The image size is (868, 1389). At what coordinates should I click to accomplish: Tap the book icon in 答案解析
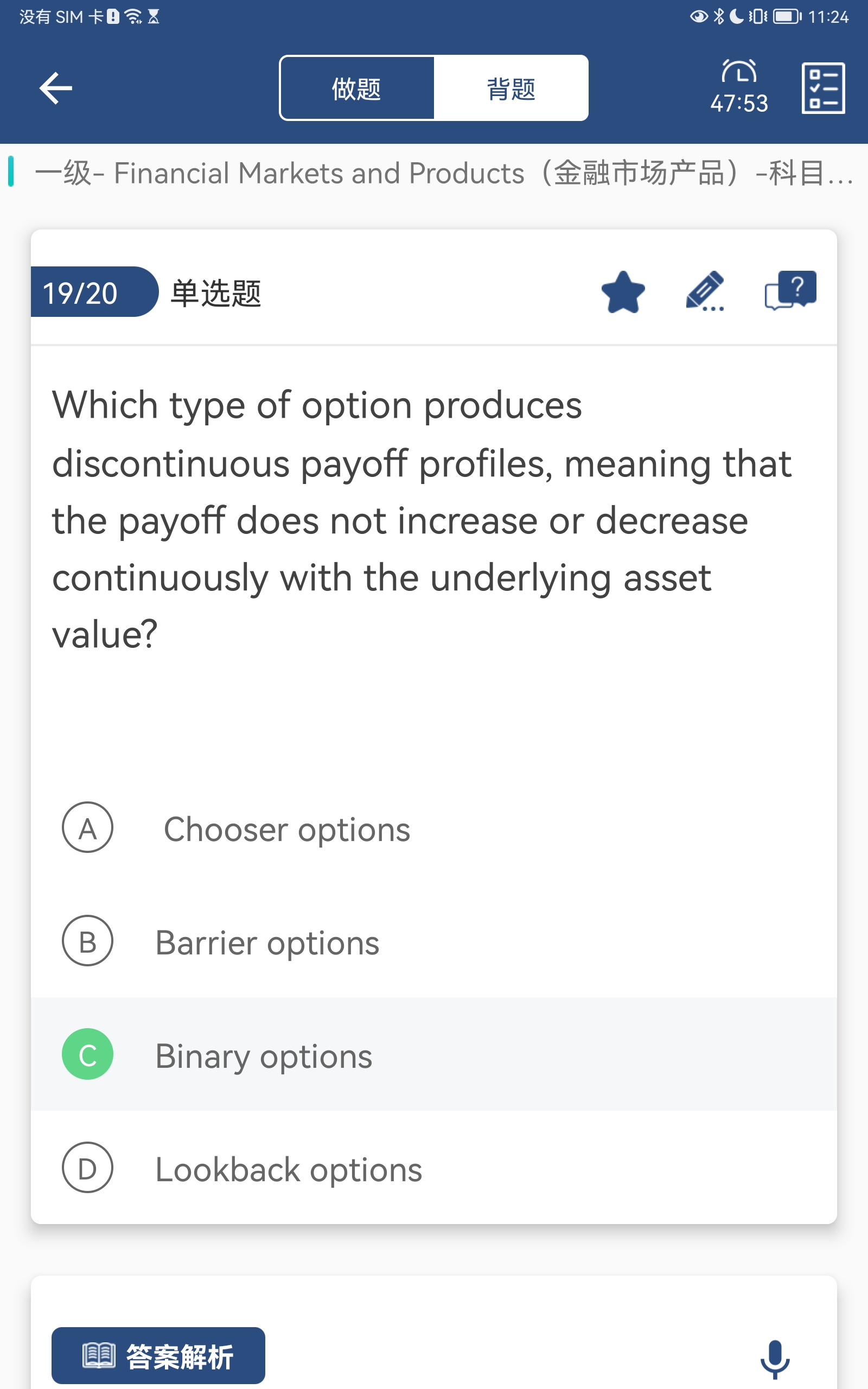tap(99, 1356)
